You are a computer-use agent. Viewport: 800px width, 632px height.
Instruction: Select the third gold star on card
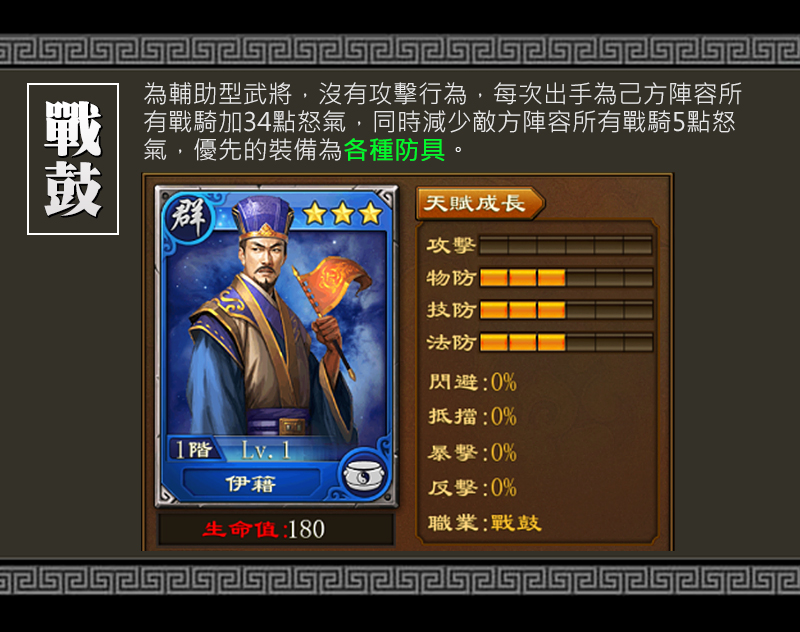(x=370, y=213)
